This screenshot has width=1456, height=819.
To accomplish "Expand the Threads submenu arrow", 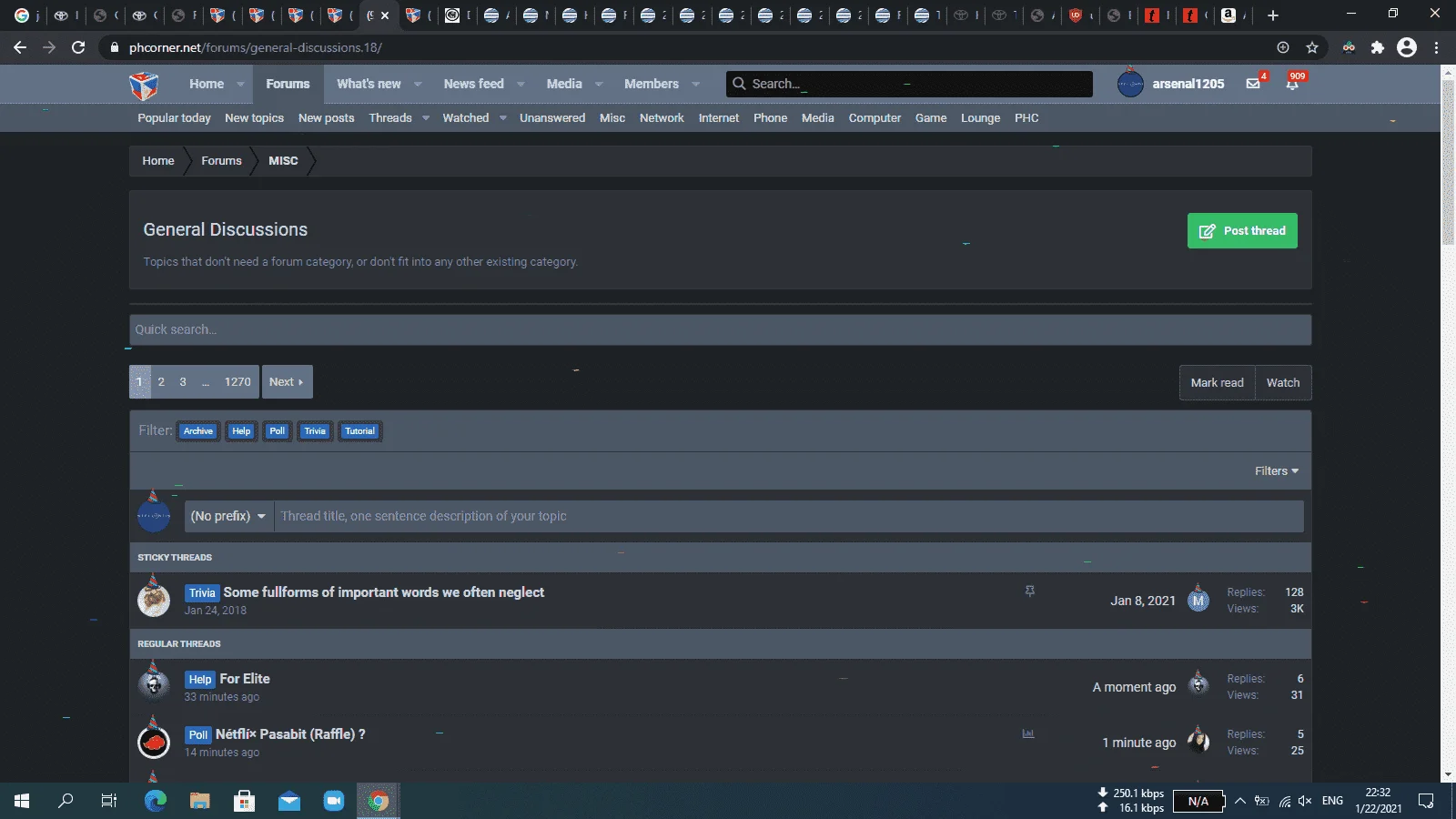I will click(425, 118).
